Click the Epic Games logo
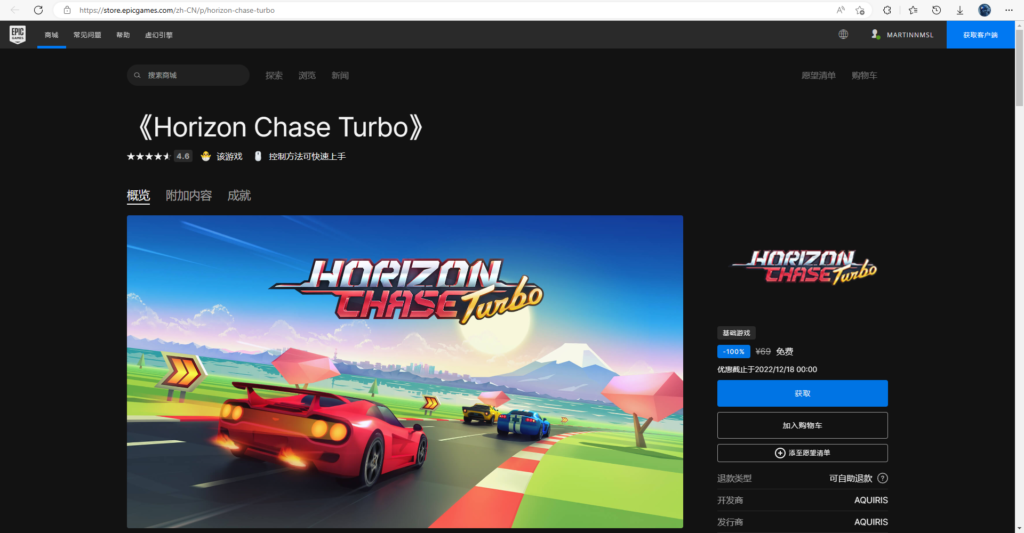Image resolution: width=1024 pixels, height=533 pixels. point(18,35)
